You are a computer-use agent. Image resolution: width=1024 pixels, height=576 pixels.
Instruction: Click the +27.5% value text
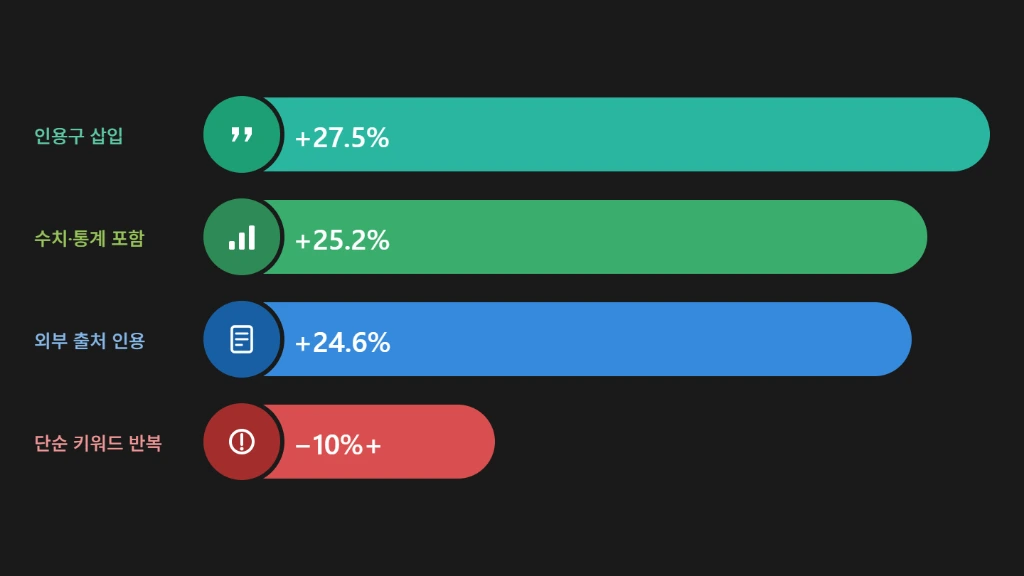pos(341,137)
